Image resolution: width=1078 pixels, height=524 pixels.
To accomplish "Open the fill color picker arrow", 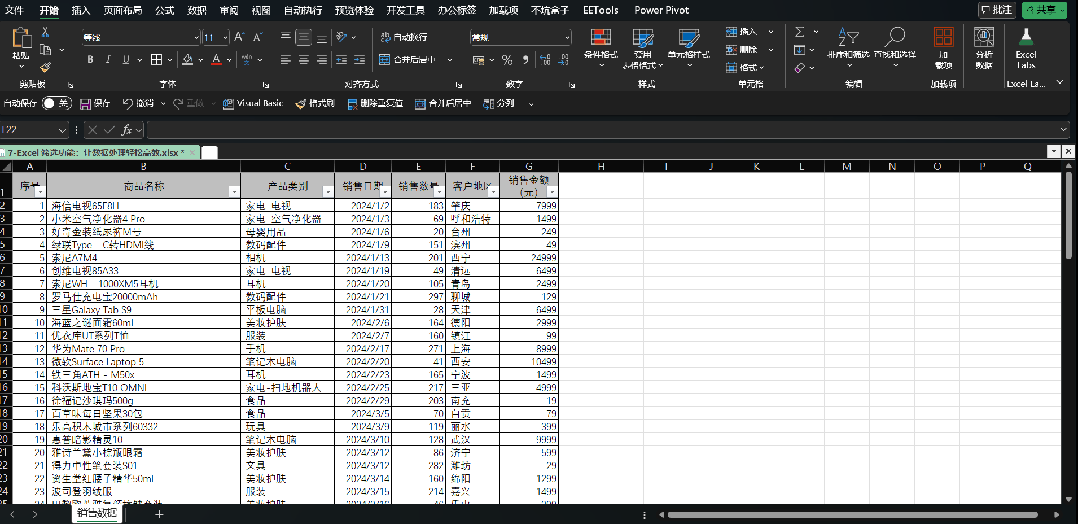I will 199,60.
